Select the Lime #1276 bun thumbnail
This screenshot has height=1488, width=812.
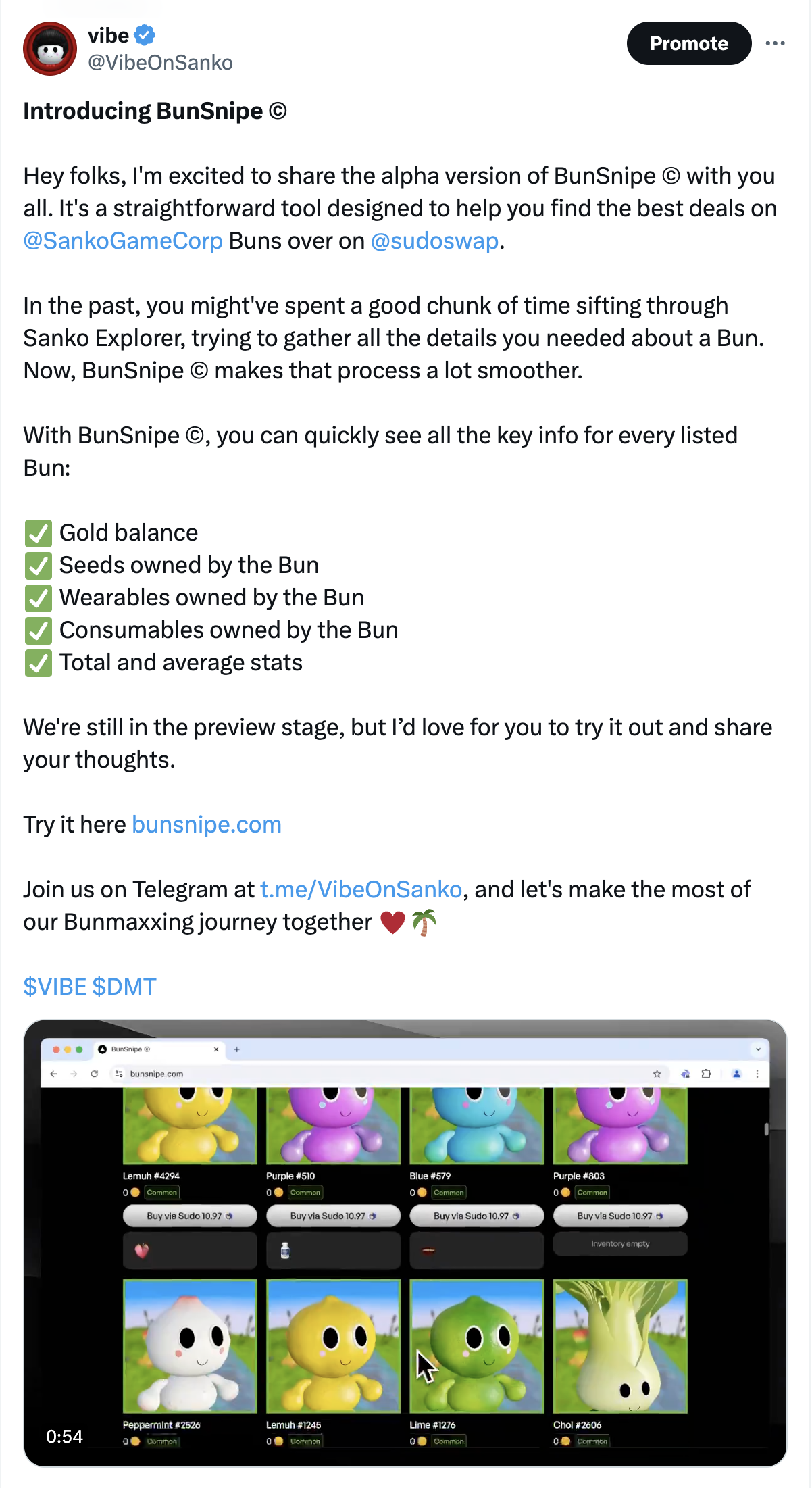pos(477,1346)
